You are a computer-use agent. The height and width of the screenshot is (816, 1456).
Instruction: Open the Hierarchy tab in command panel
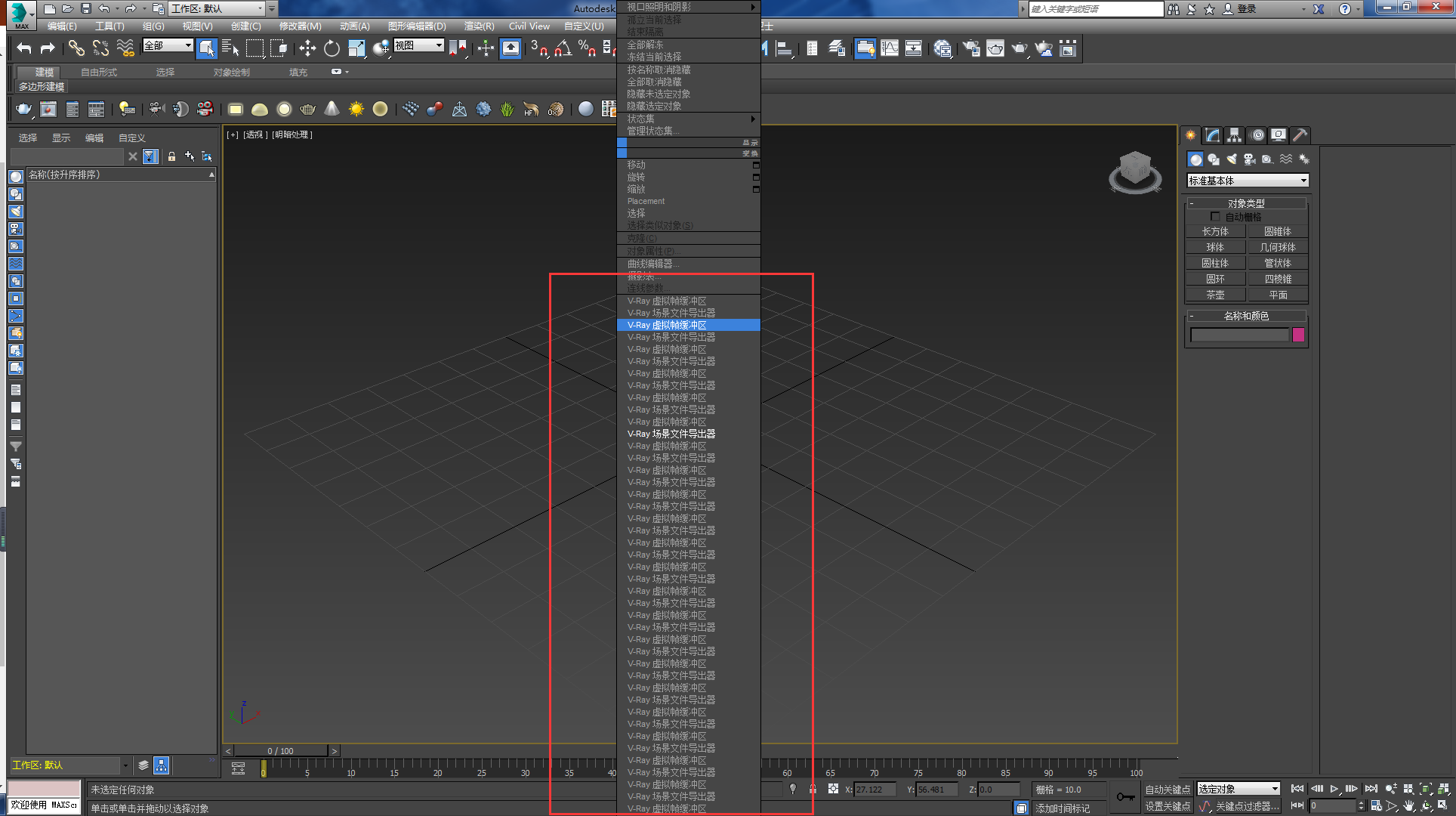pos(1234,135)
